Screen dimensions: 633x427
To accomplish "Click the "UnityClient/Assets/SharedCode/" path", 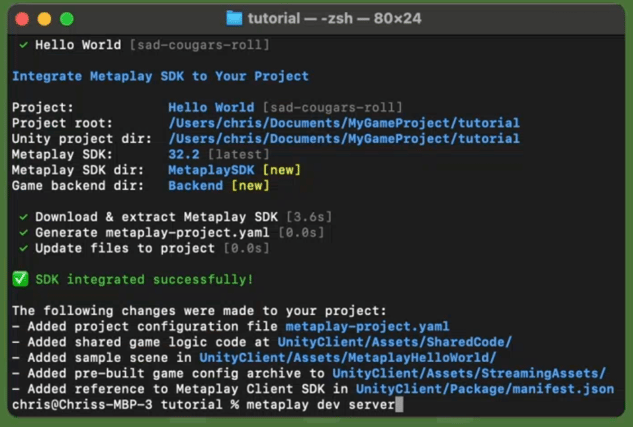I will 395,342.
